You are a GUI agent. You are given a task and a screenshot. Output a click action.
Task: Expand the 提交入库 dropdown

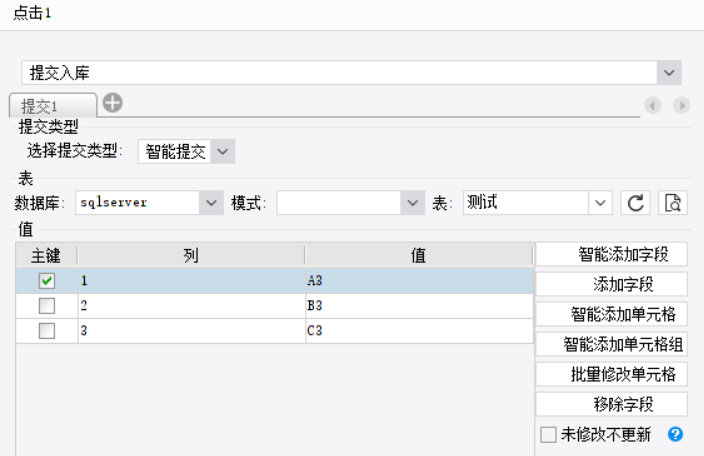[x=669, y=72]
